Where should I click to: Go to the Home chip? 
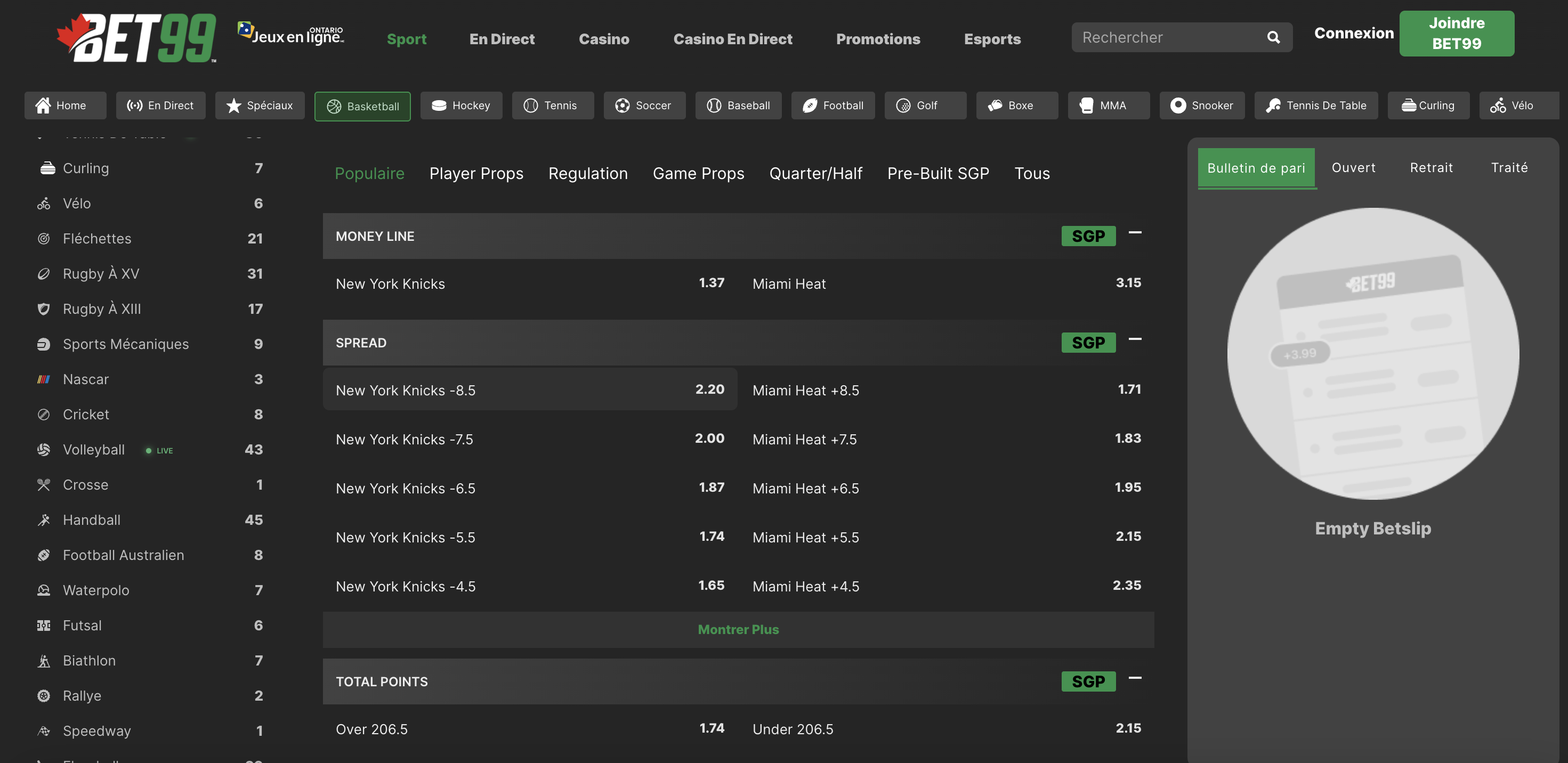(x=64, y=105)
